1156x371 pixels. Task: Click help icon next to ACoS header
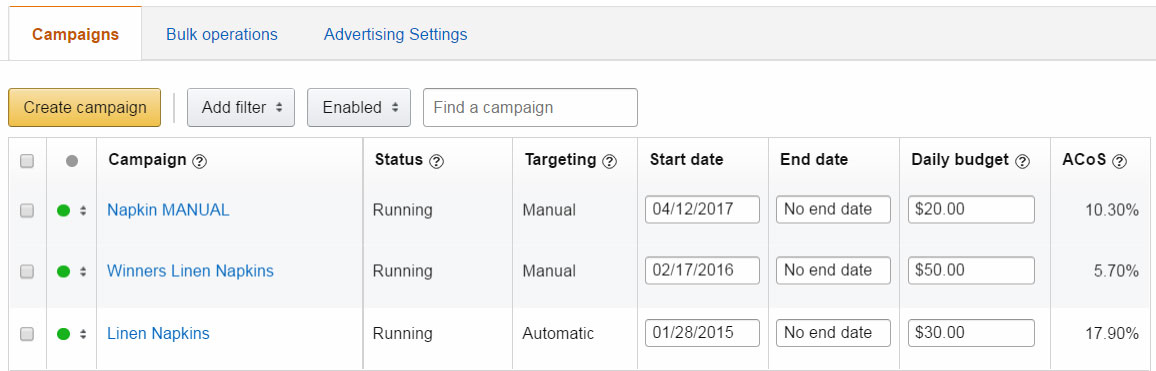coord(1119,162)
